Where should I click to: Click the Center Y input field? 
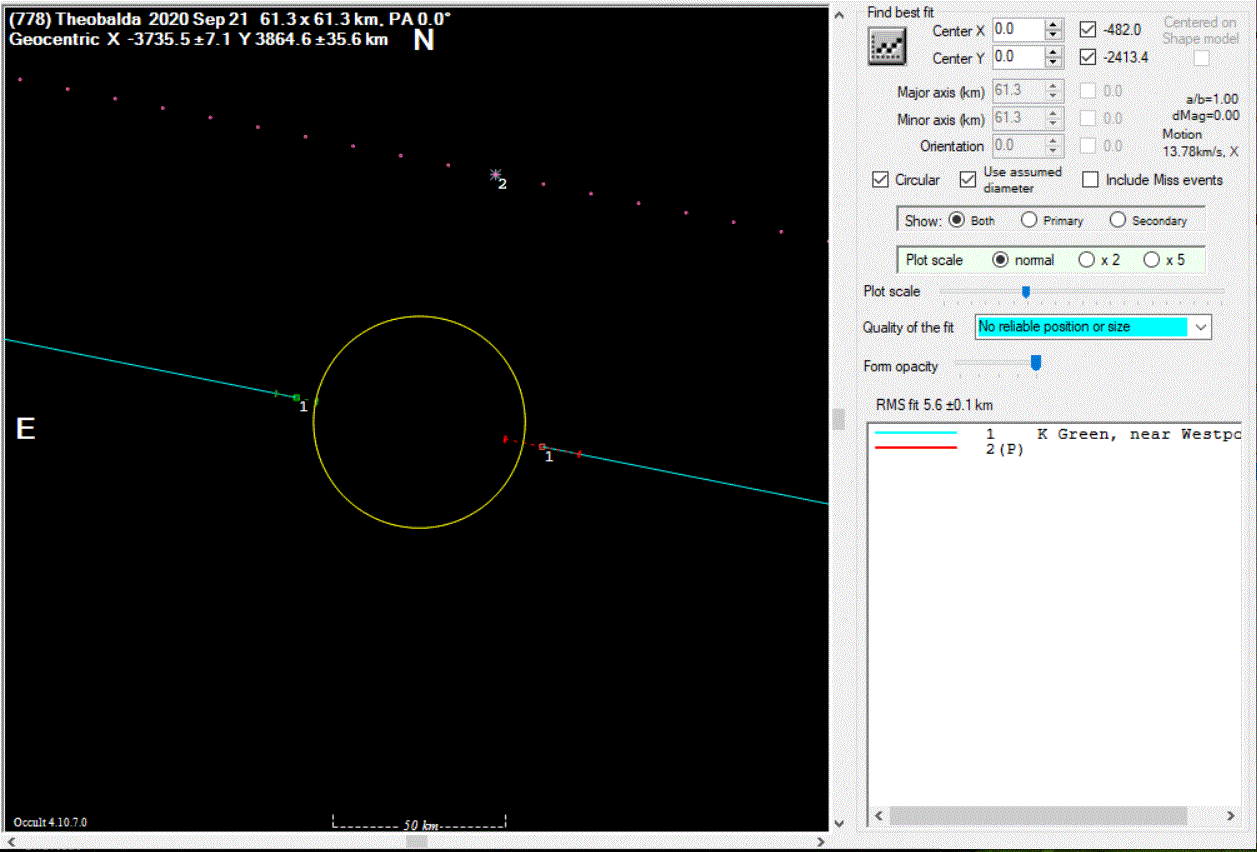point(1018,57)
